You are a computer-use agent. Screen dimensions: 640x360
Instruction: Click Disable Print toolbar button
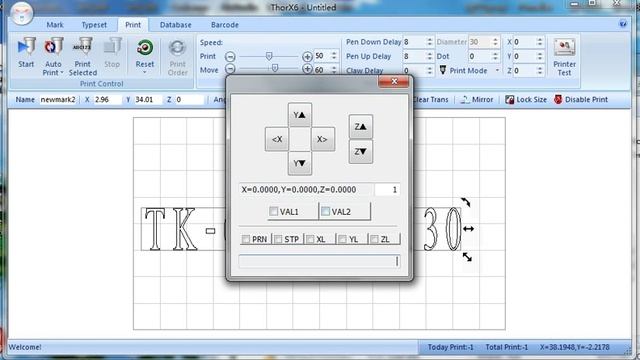[581, 100]
